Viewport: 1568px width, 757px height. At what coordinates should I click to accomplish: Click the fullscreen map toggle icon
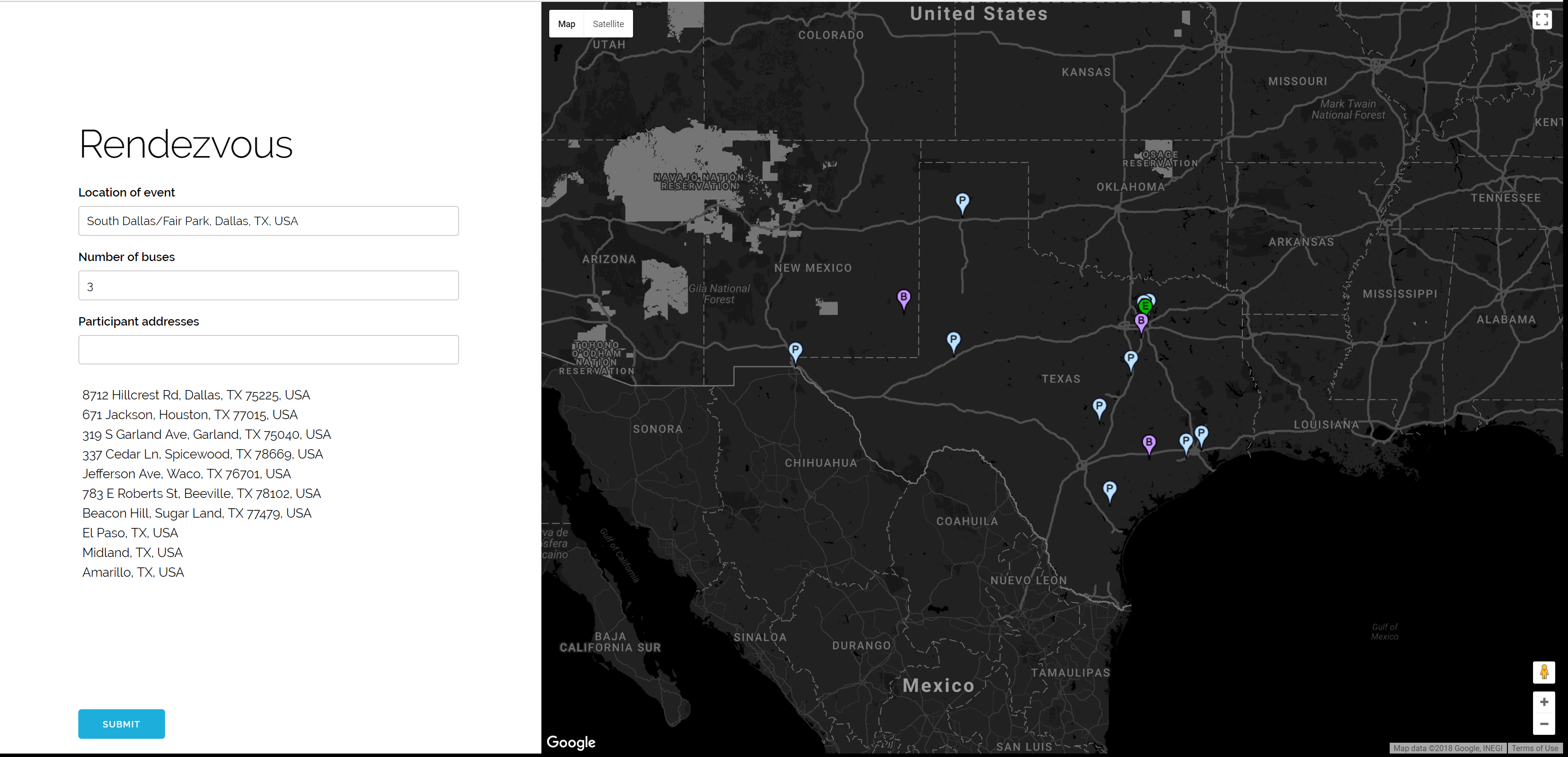tap(1541, 20)
